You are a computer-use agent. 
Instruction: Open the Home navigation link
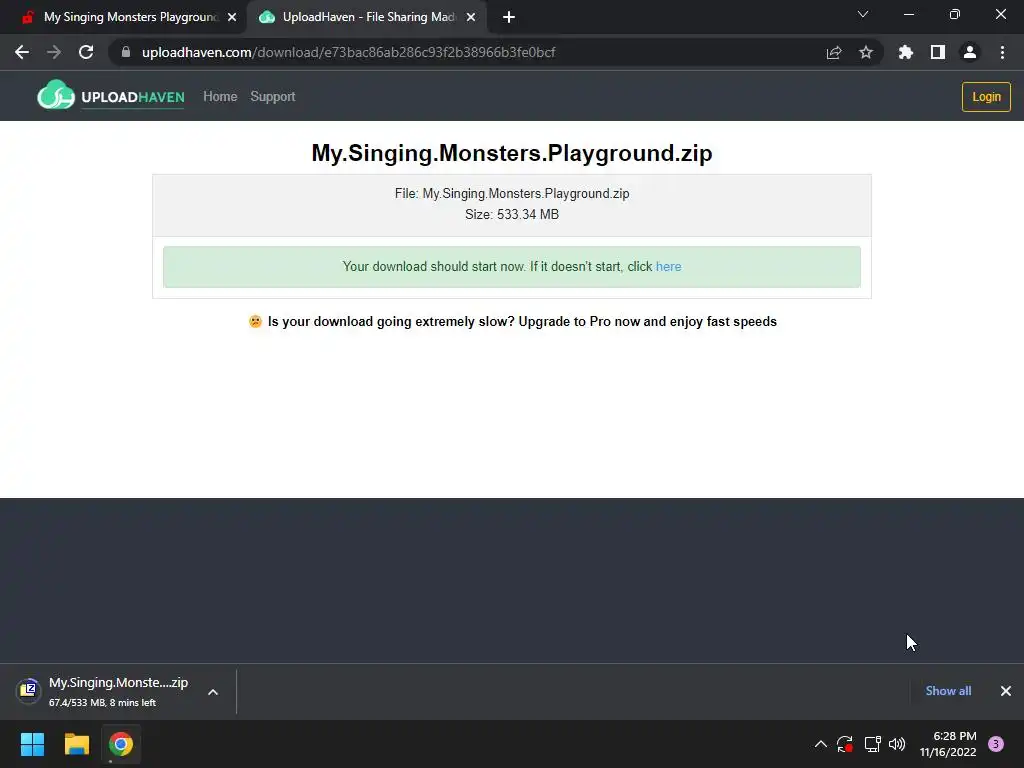(220, 97)
